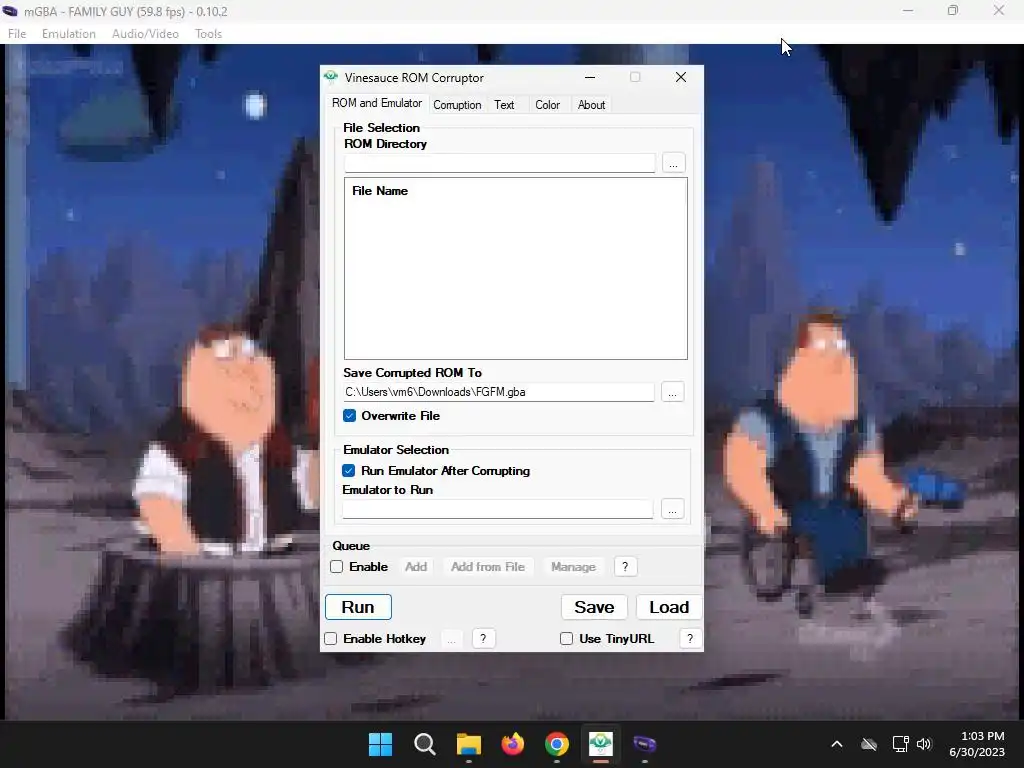Click the cloud sync tray icon
This screenshot has width=1024, height=768.
pyautogui.click(x=869, y=744)
